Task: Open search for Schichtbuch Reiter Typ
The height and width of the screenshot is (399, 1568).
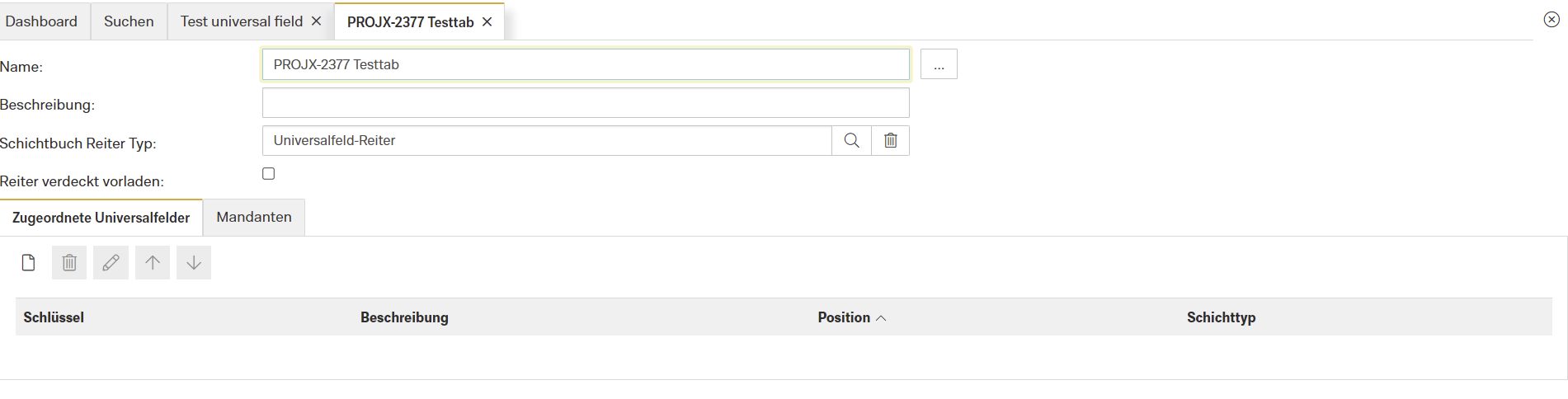Action: point(851,141)
